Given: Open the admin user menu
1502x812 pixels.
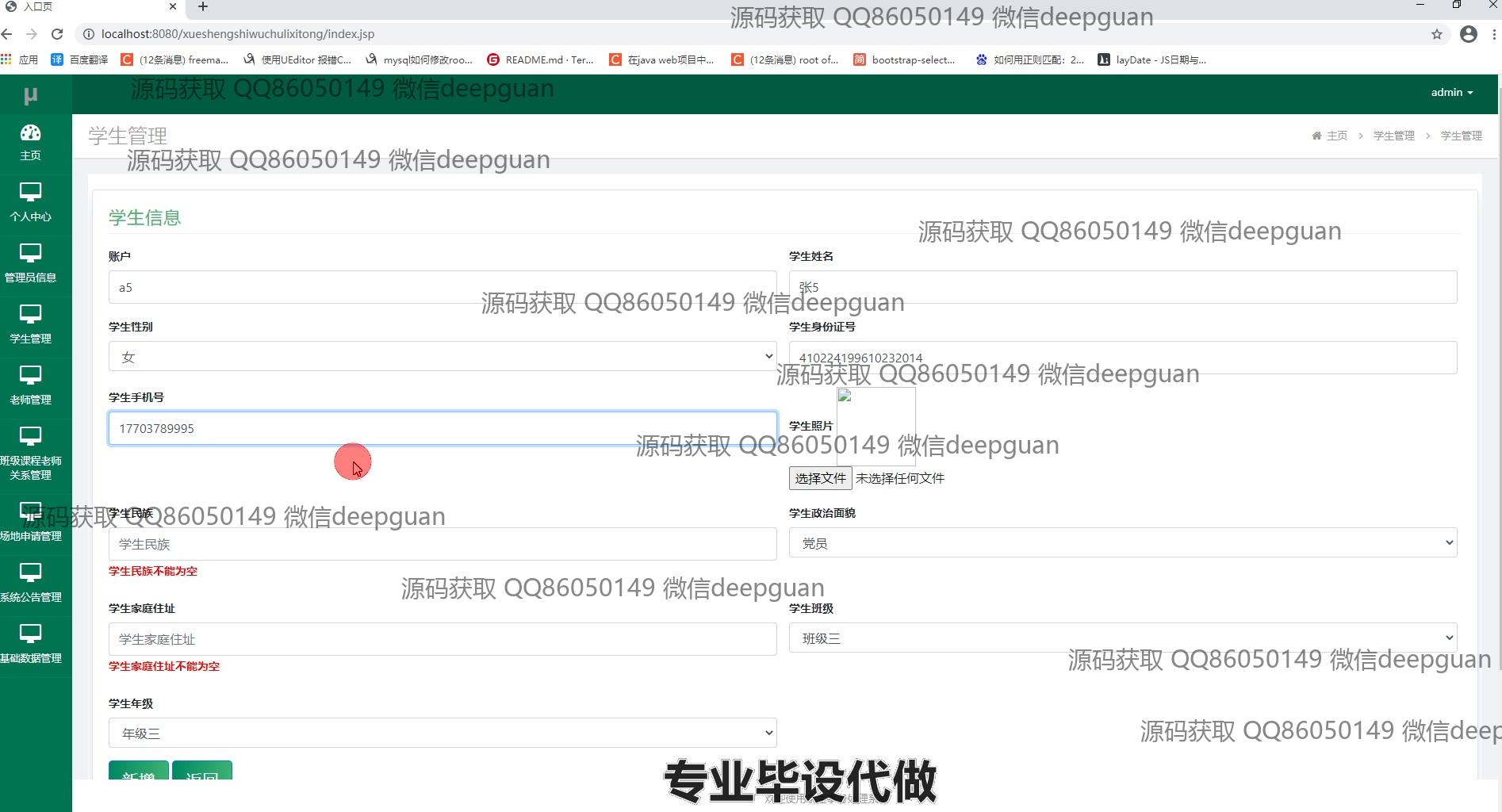Looking at the screenshot, I should click(x=1451, y=93).
